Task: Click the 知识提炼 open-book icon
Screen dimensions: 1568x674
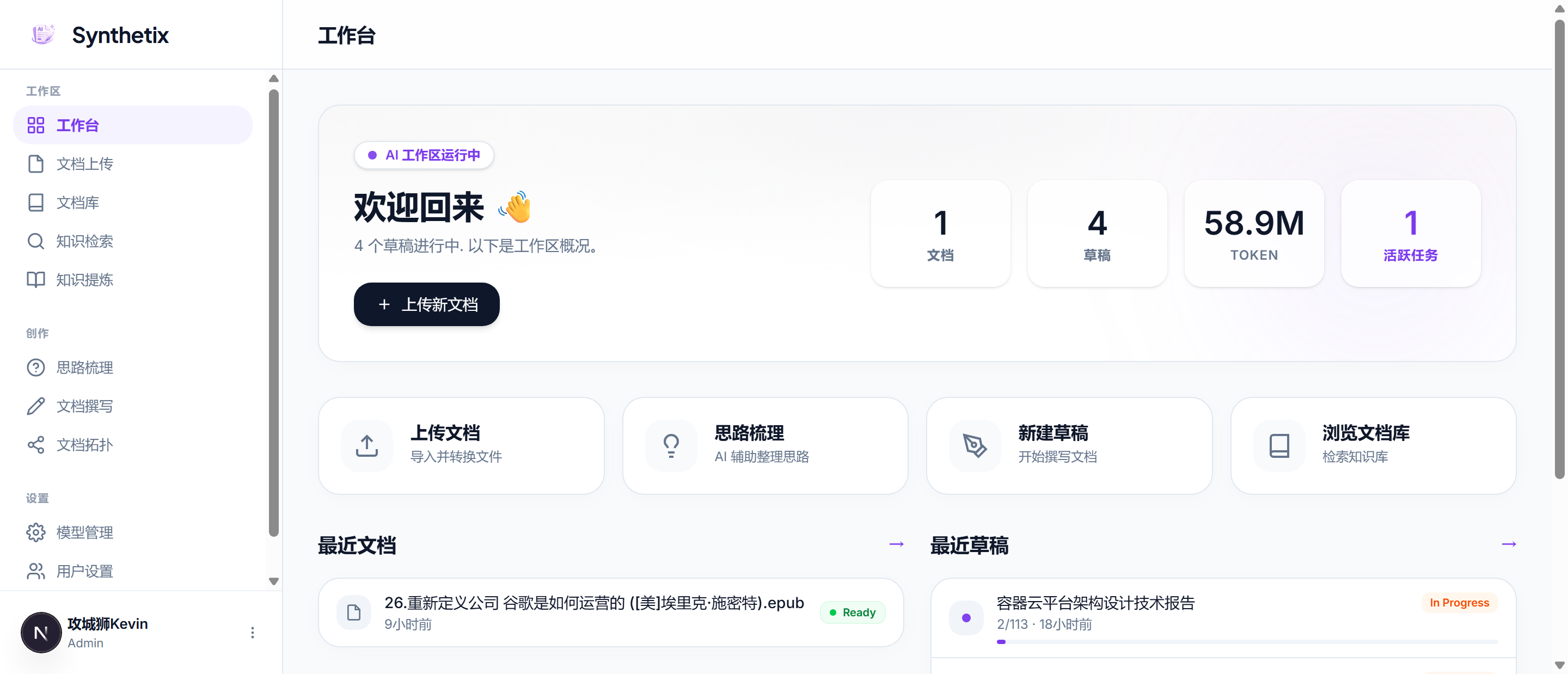Action: click(x=36, y=279)
